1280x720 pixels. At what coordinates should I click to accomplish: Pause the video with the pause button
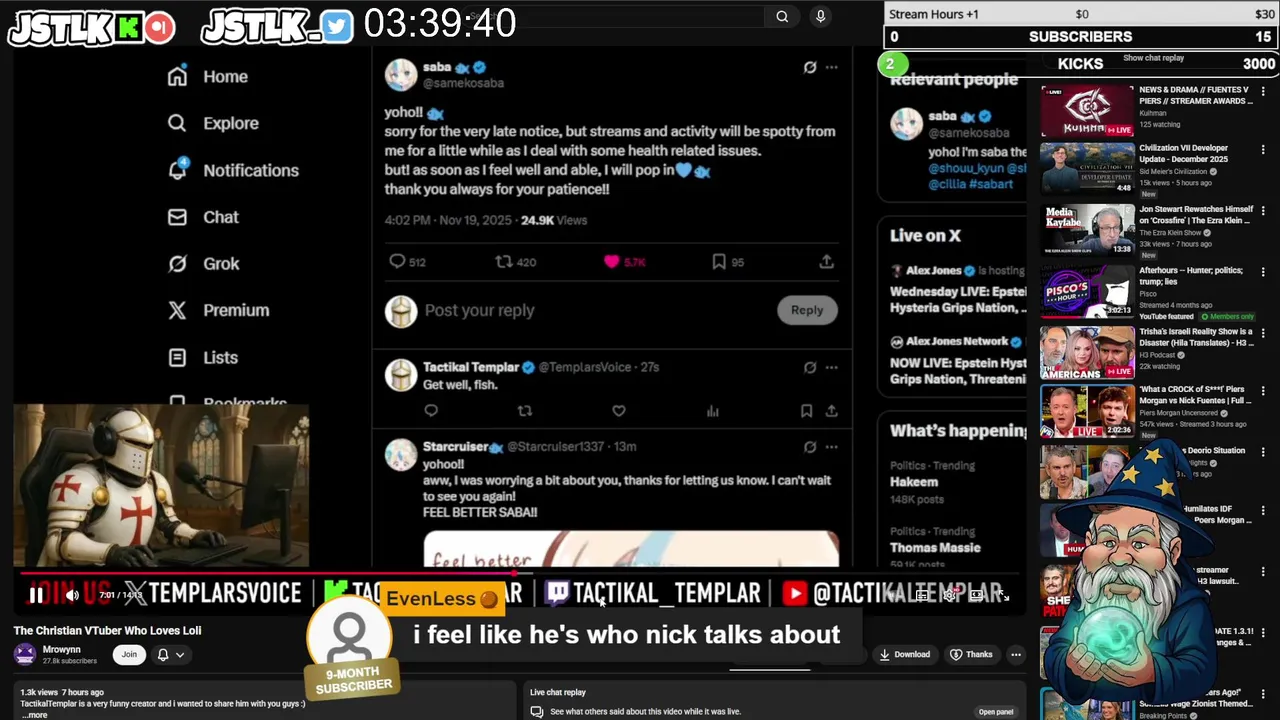36,595
